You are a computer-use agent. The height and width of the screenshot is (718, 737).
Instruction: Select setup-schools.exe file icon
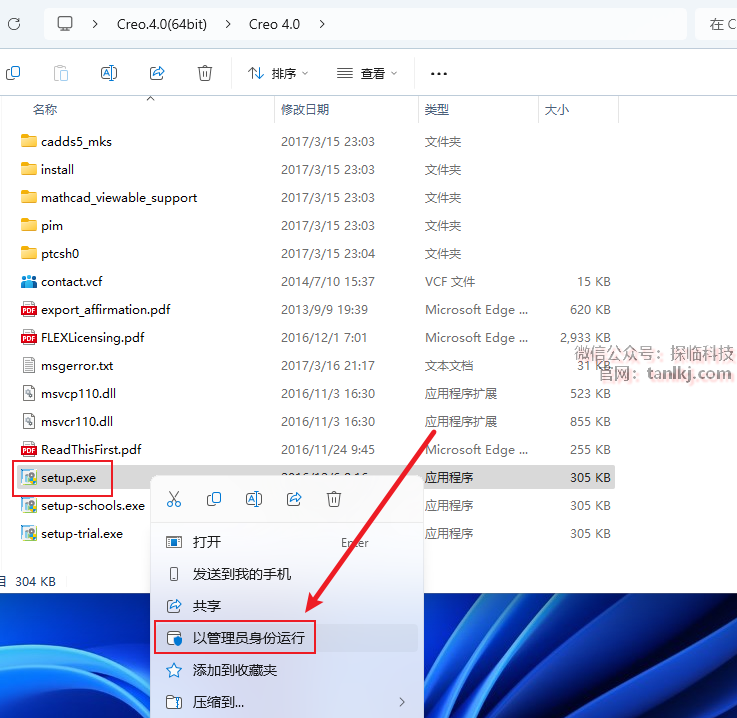pos(29,505)
